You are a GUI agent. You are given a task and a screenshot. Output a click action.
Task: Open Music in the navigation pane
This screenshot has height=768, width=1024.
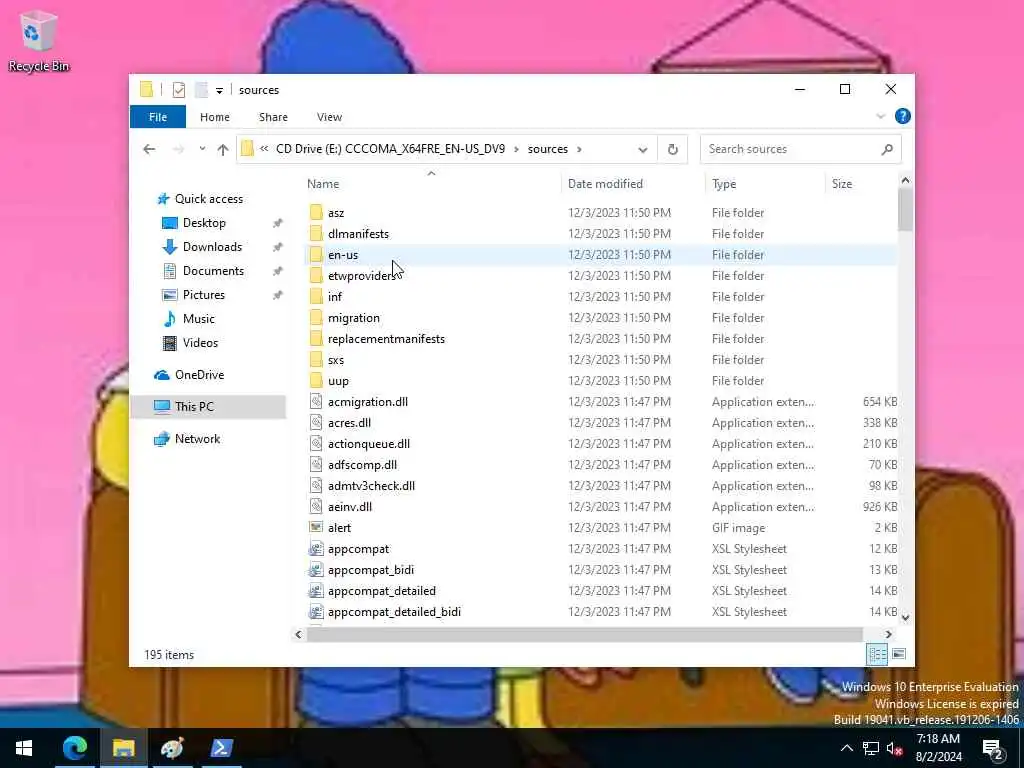199,319
